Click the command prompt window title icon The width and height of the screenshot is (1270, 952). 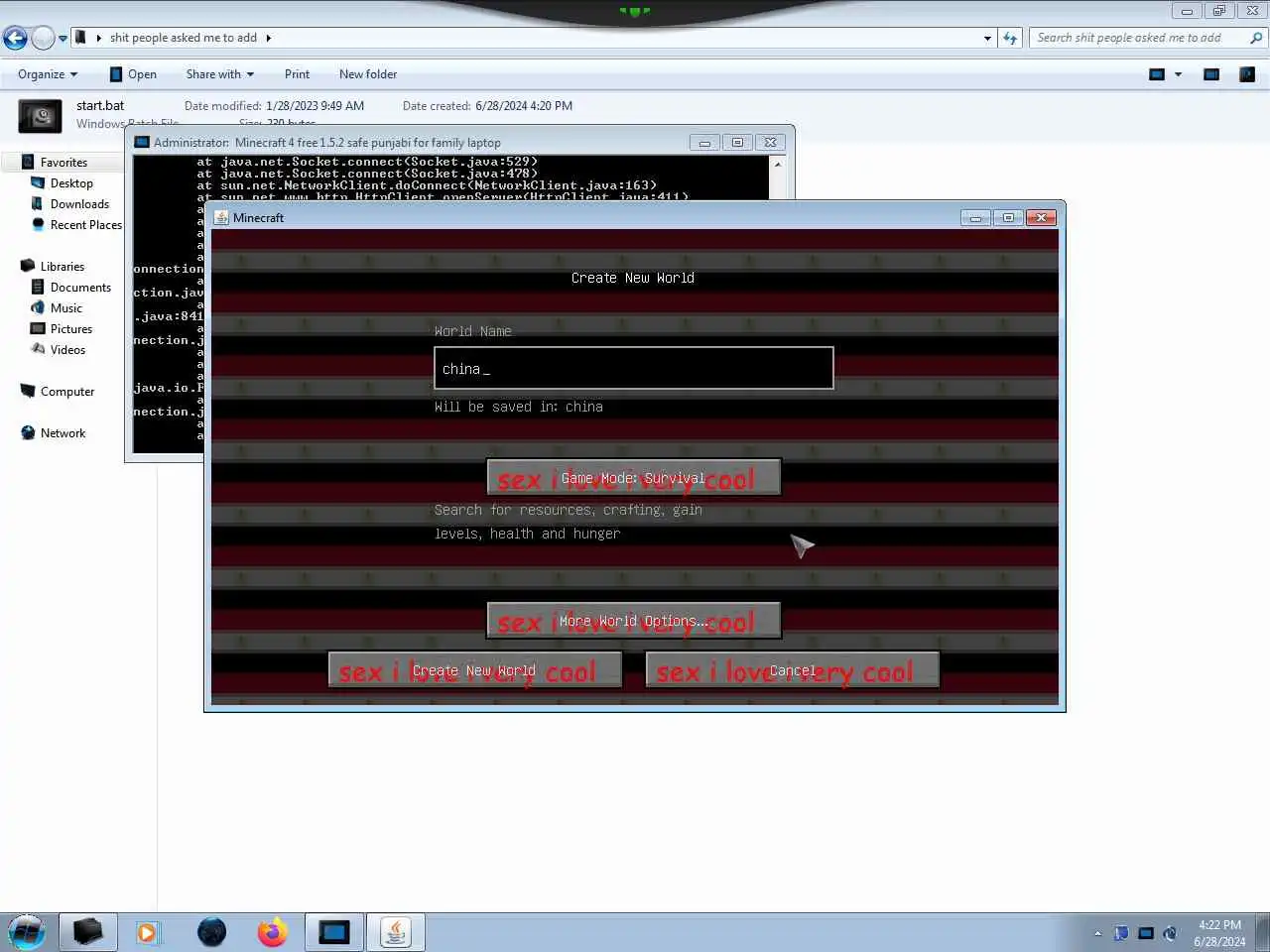tap(142, 142)
